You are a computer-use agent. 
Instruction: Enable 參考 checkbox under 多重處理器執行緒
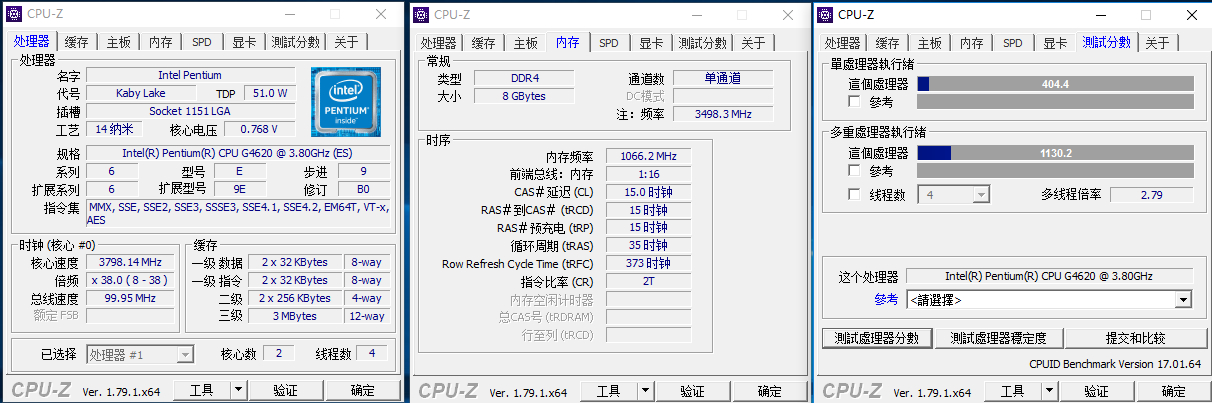pos(854,171)
